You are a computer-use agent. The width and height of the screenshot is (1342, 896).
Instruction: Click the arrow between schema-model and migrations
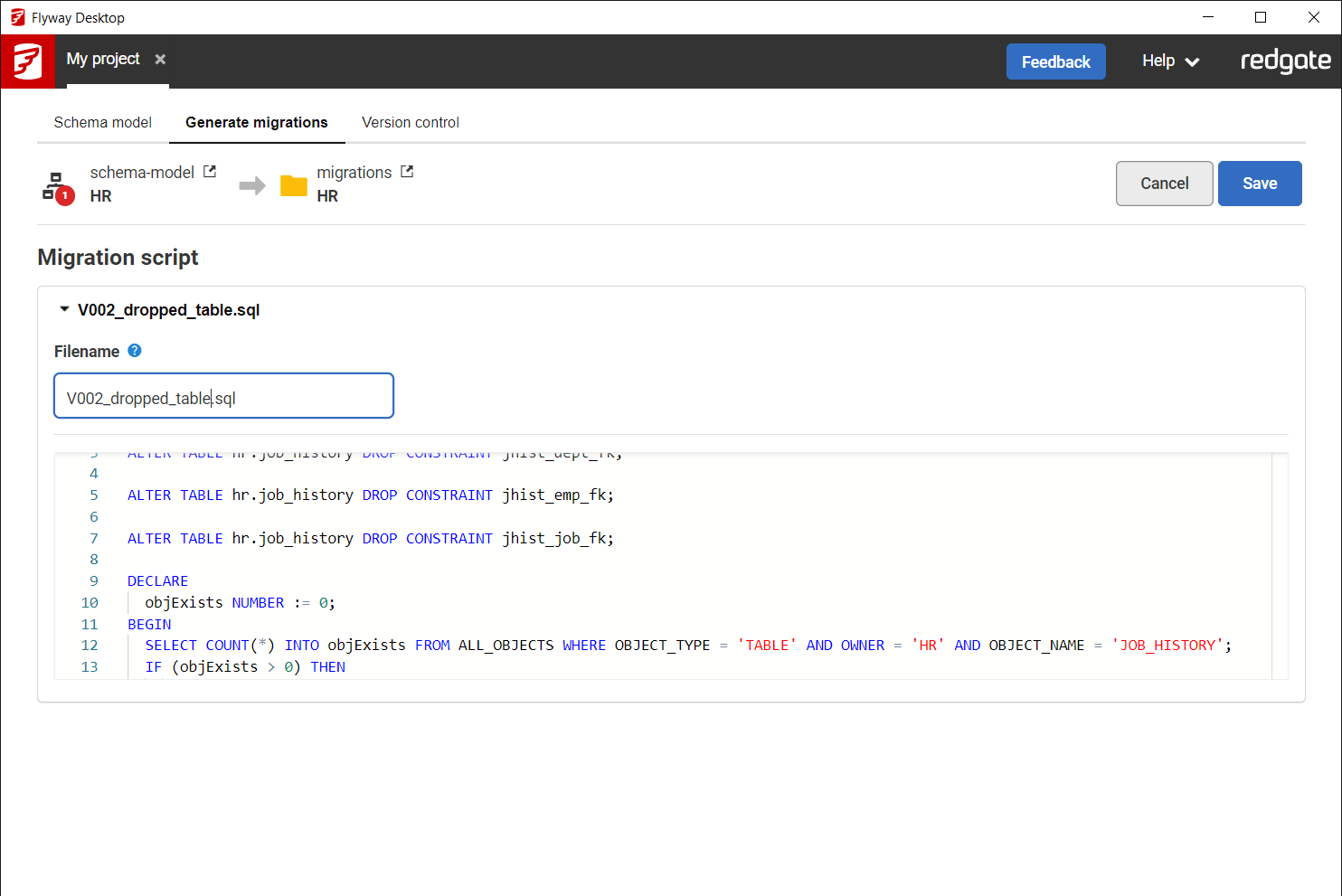(252, 186)
